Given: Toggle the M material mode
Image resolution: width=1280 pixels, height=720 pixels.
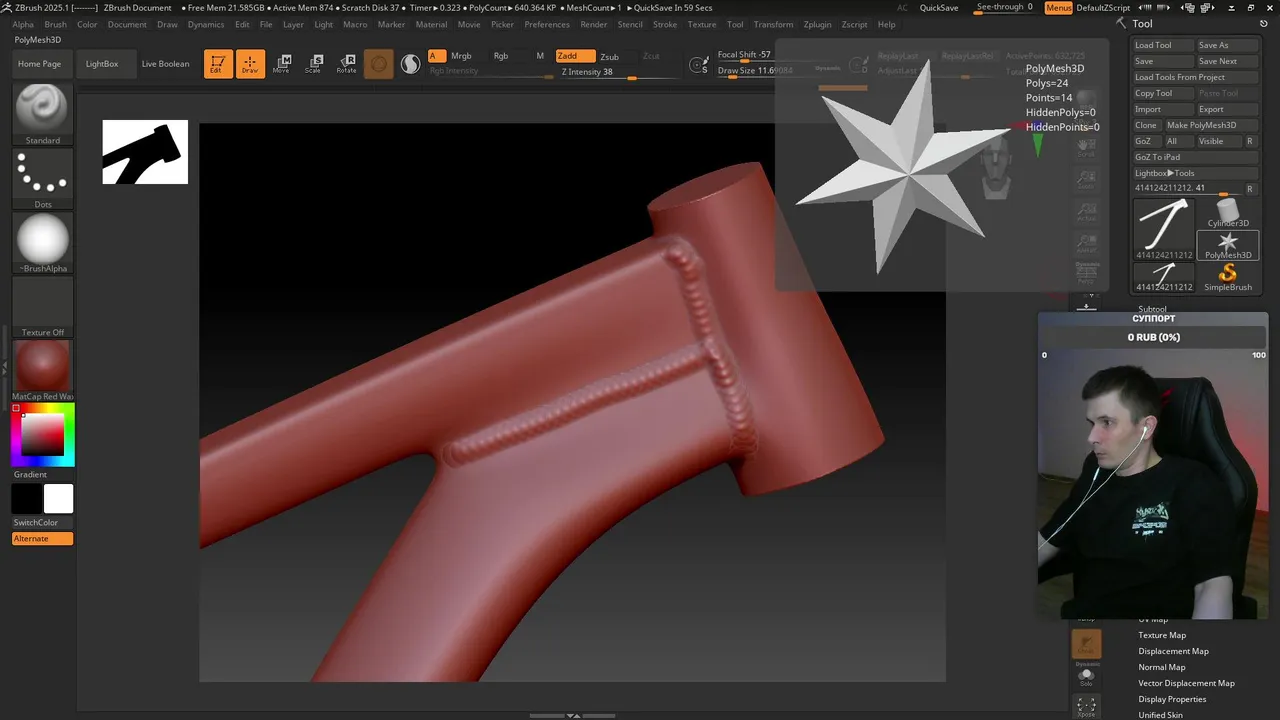Looking at the screenshot, I should [x=540, y=56].
